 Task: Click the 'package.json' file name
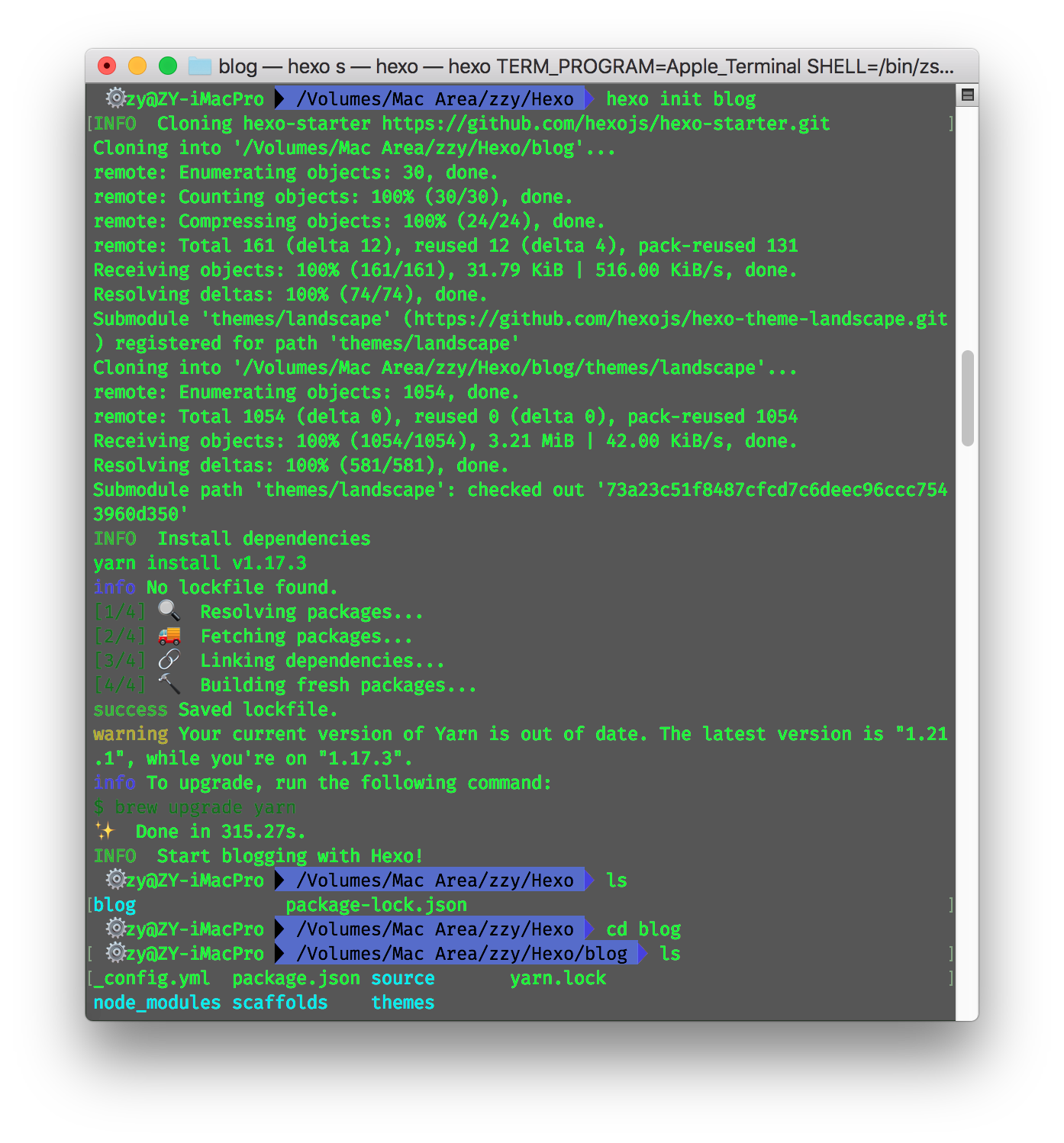296,978
